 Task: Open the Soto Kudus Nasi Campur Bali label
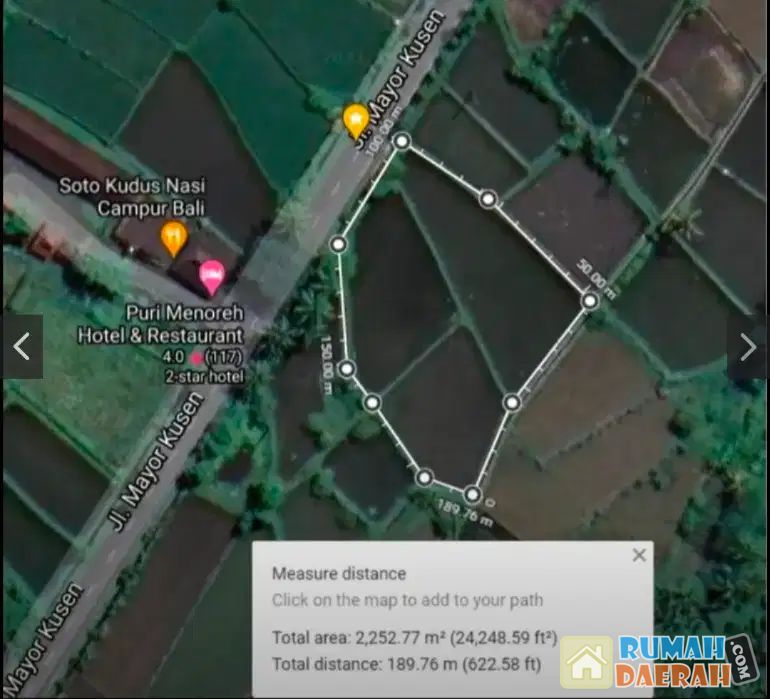(x=124, y=196)
